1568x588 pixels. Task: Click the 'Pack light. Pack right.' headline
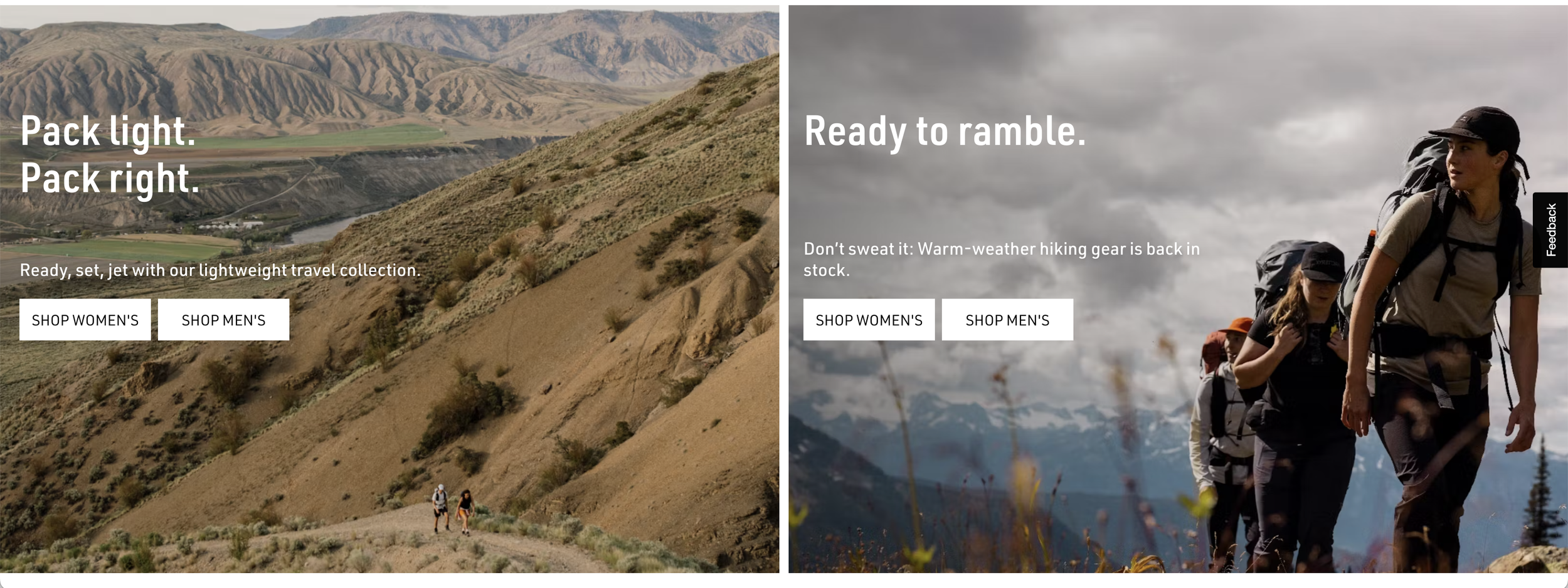click(x=110, y=155)
